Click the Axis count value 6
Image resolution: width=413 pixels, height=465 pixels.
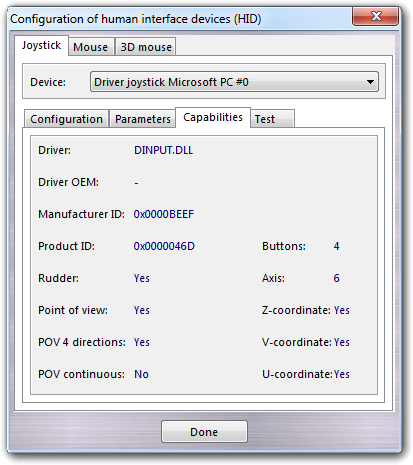(336, 278)
